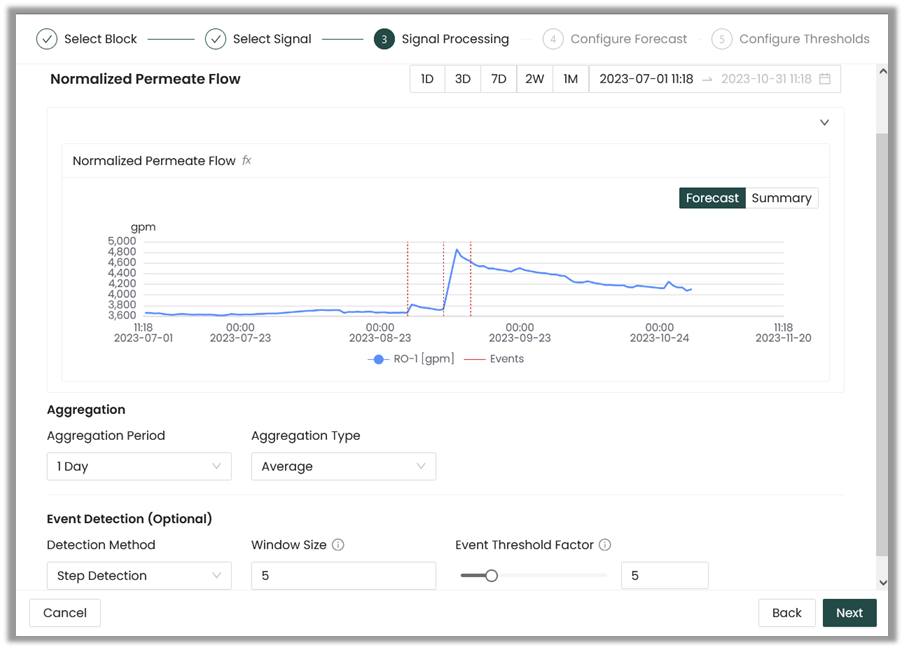Open the Aggregation Period dropdown

tap(139, 466)
